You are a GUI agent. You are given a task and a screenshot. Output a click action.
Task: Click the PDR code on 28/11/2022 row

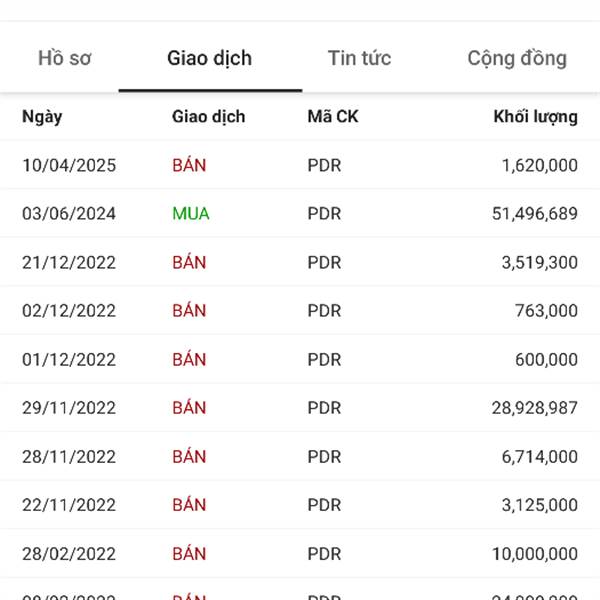pos(324,457)
